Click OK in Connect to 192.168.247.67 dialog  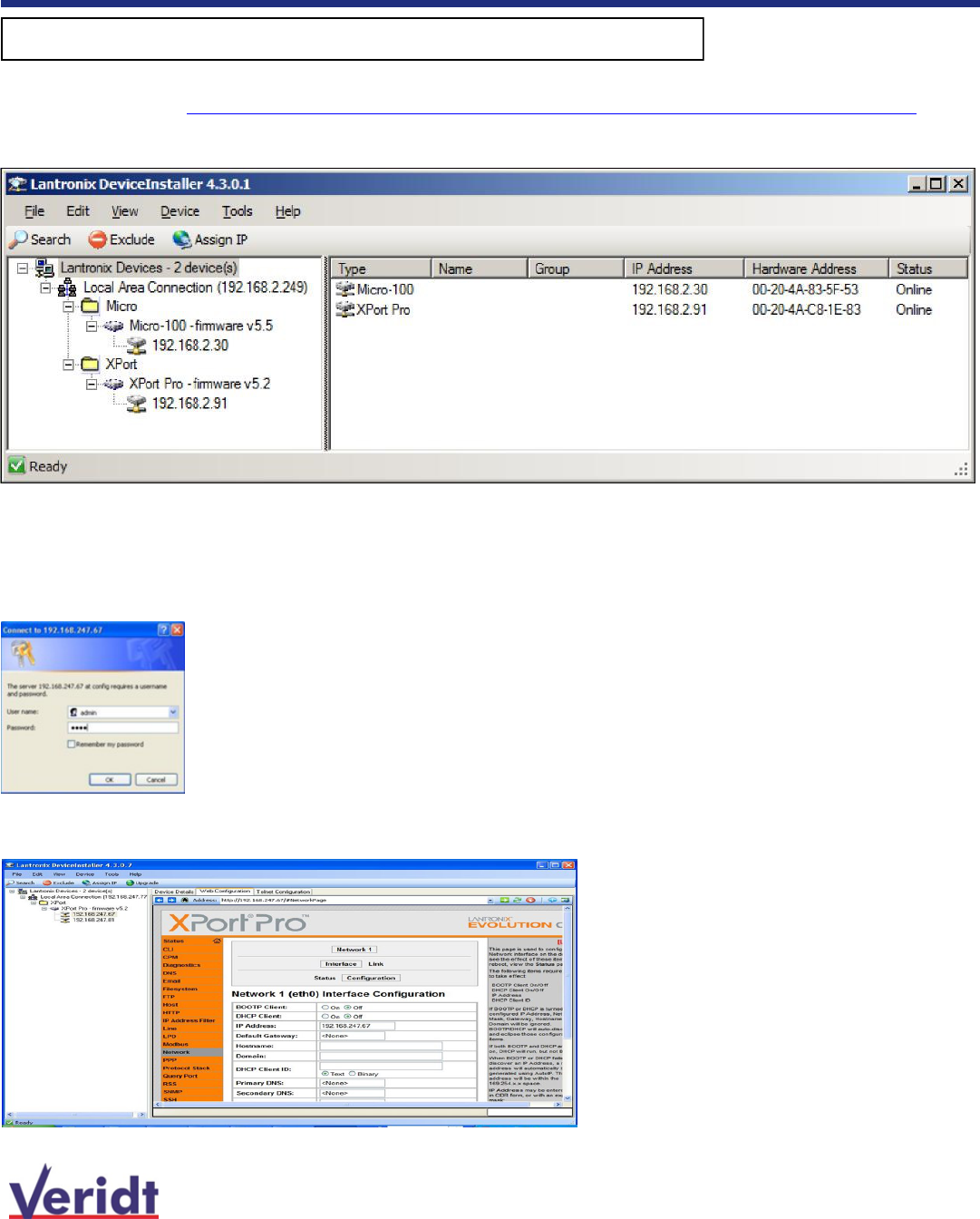[110, 780]
